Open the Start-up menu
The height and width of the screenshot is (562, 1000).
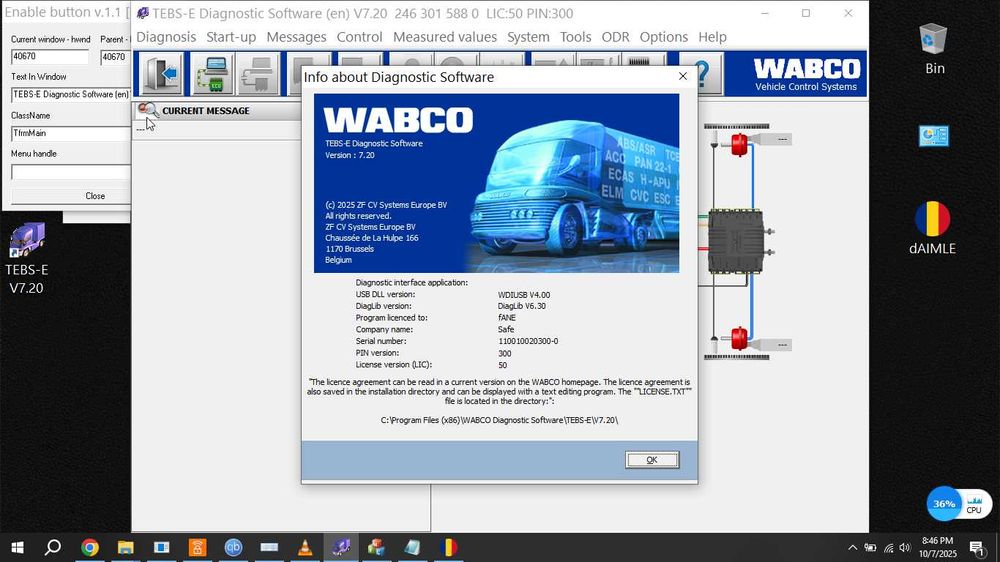[231, 37]
